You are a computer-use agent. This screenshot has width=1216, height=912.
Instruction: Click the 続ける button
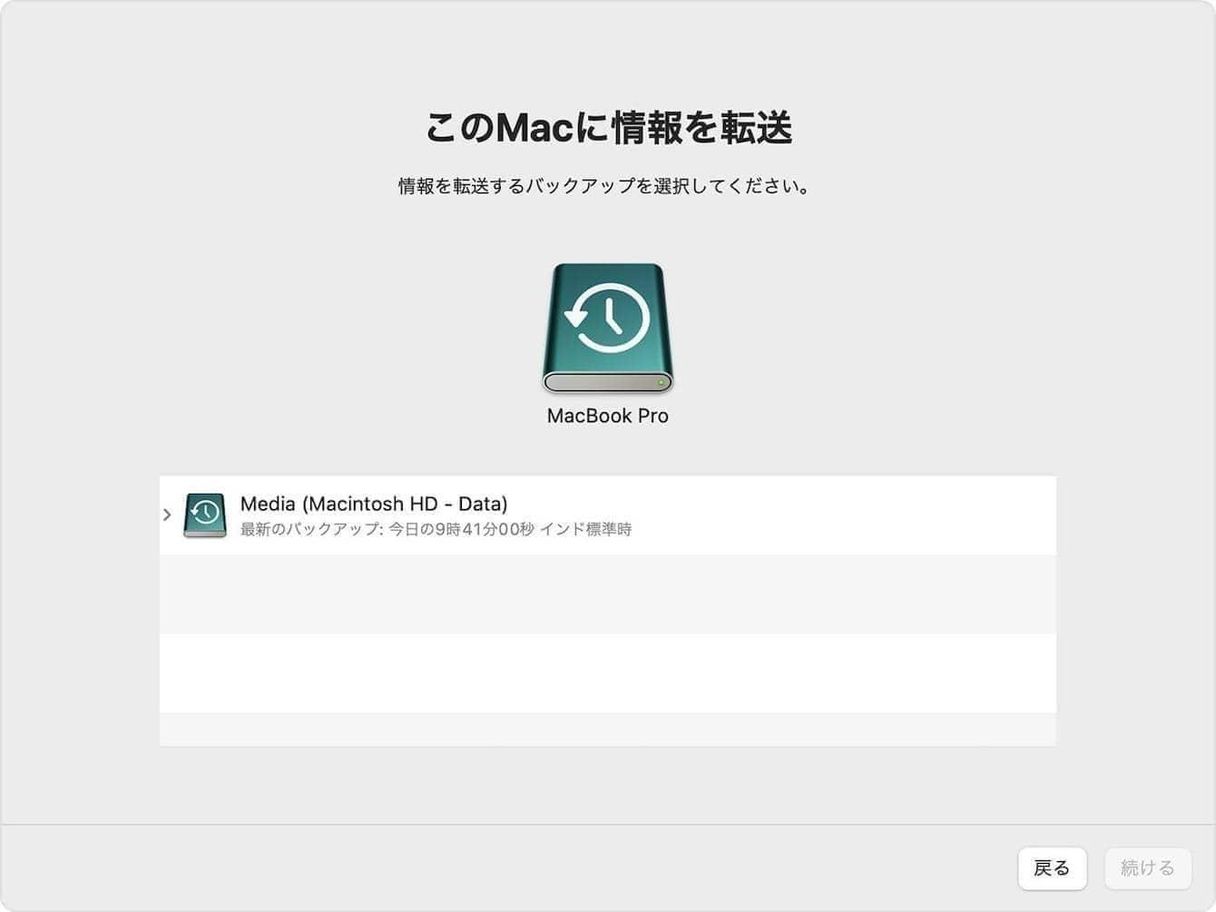[x=1147, y=868]
